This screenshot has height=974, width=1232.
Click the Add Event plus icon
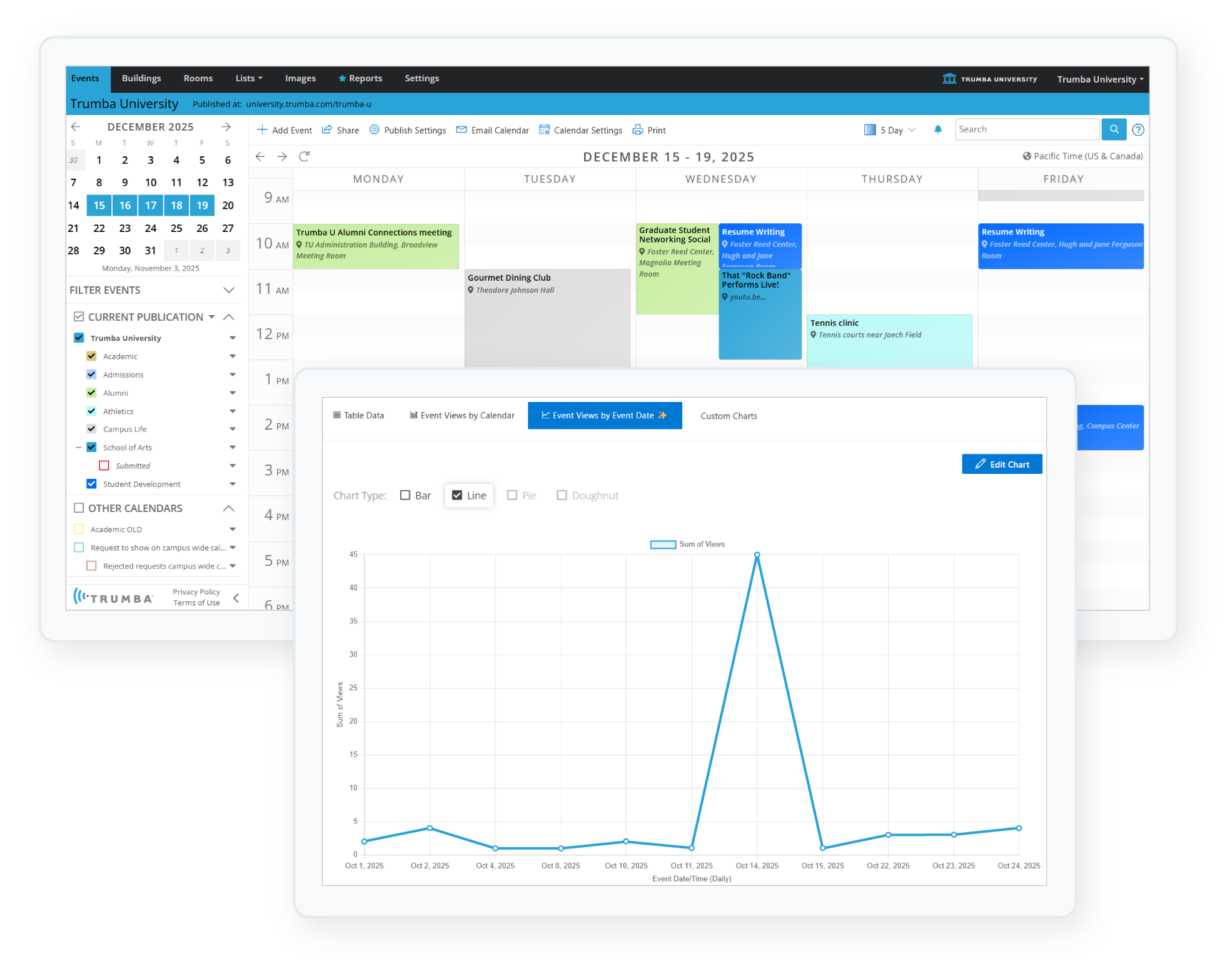pyautogui.click(x=262, y=130)
